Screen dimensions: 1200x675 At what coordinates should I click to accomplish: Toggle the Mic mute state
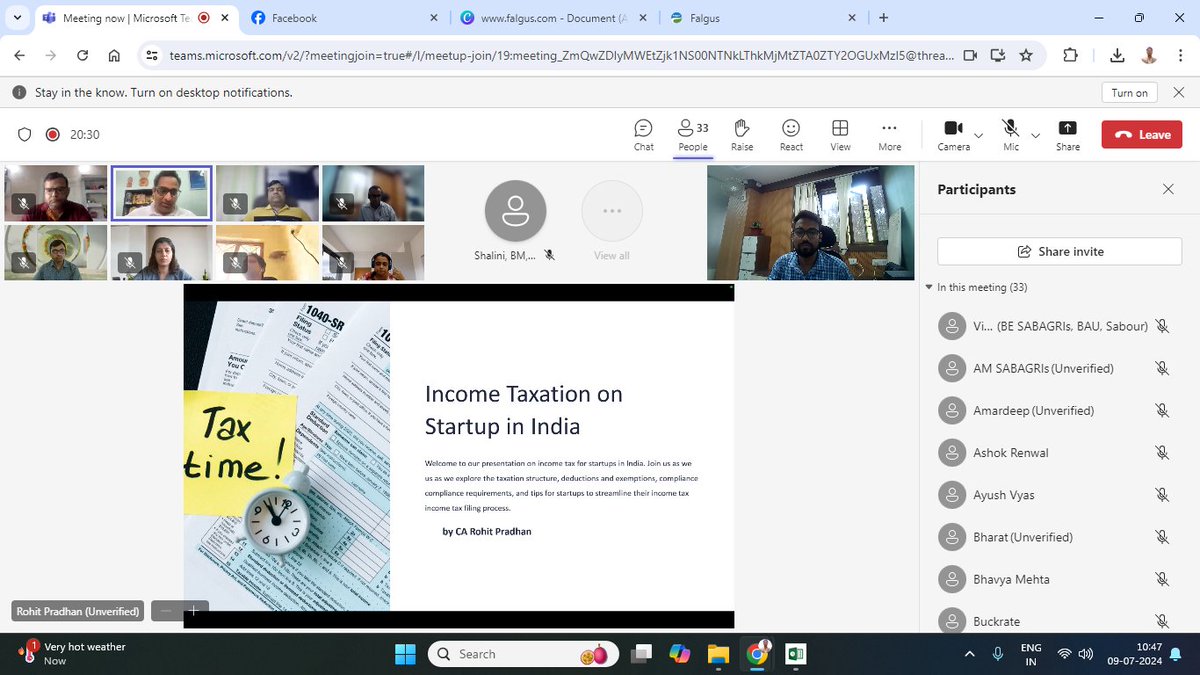click(1011, 135)
